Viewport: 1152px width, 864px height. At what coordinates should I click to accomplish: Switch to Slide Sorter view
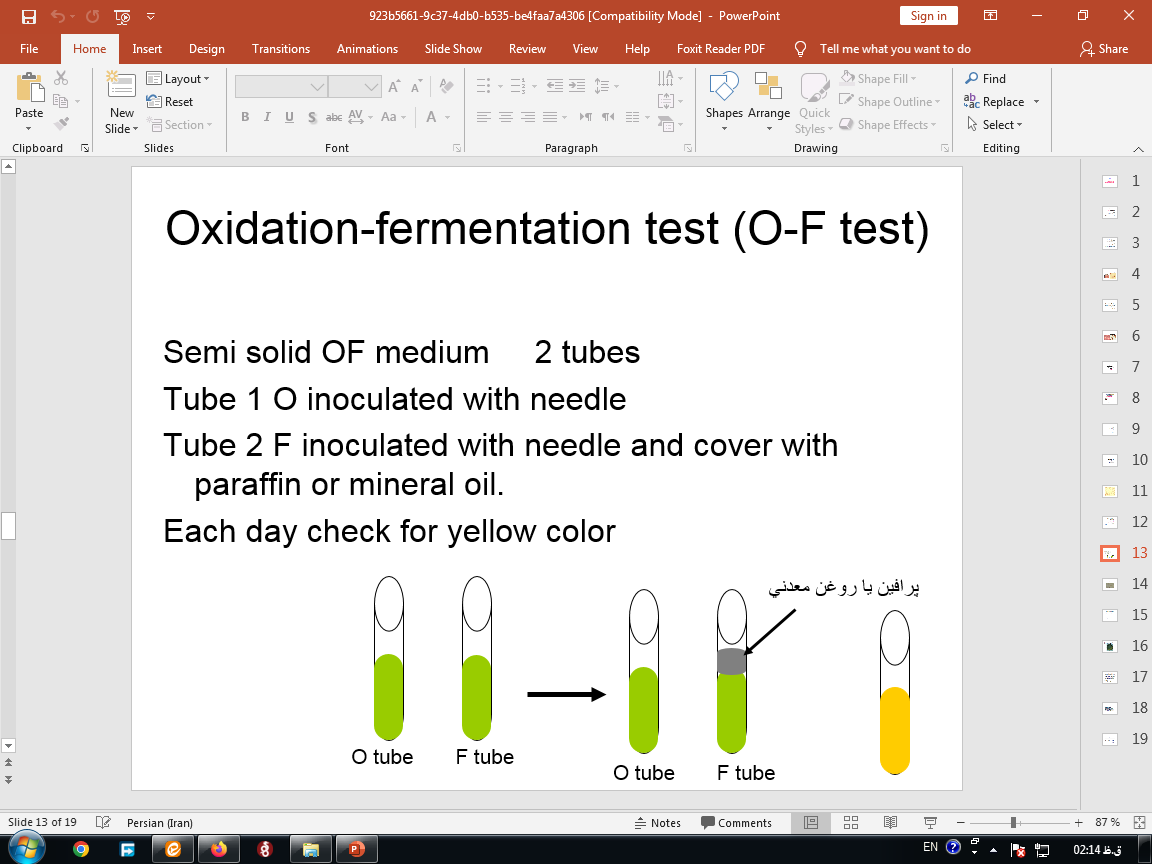tap(851, 822)
